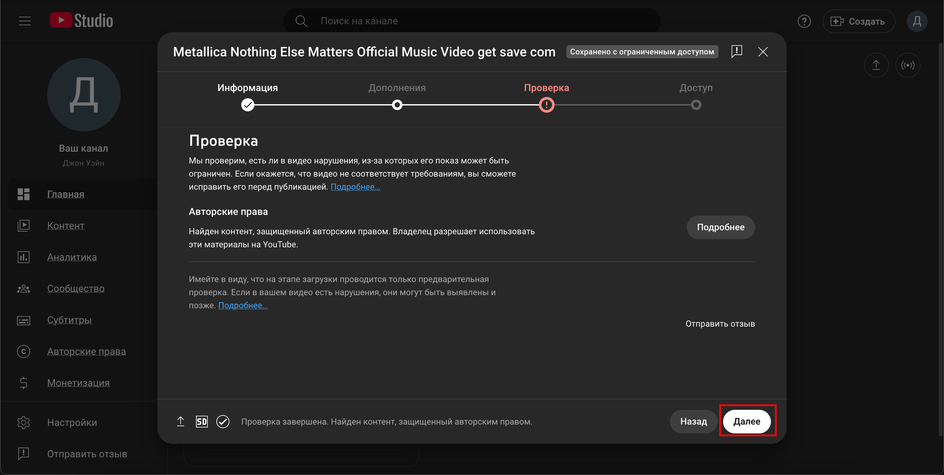Viewport: 944px width, 475px height.
Task: Open the help question mark icon
Action: point(804,21)
